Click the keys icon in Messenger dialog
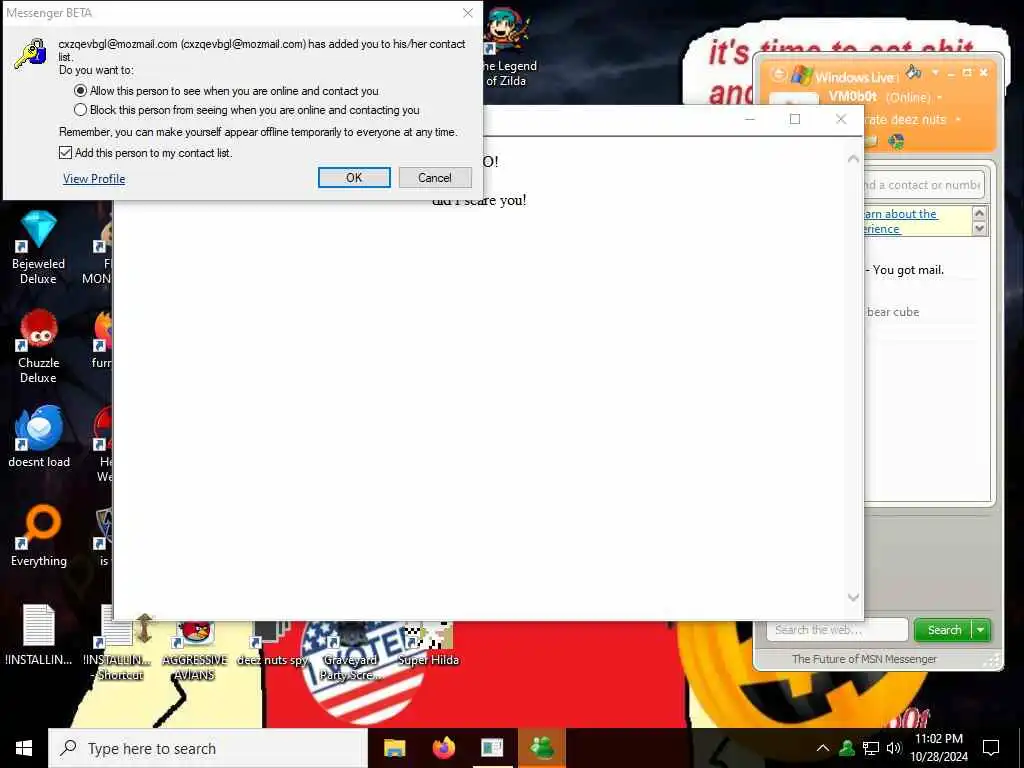The height and width of the screenshot is (768, 1024). coord(30,54)
